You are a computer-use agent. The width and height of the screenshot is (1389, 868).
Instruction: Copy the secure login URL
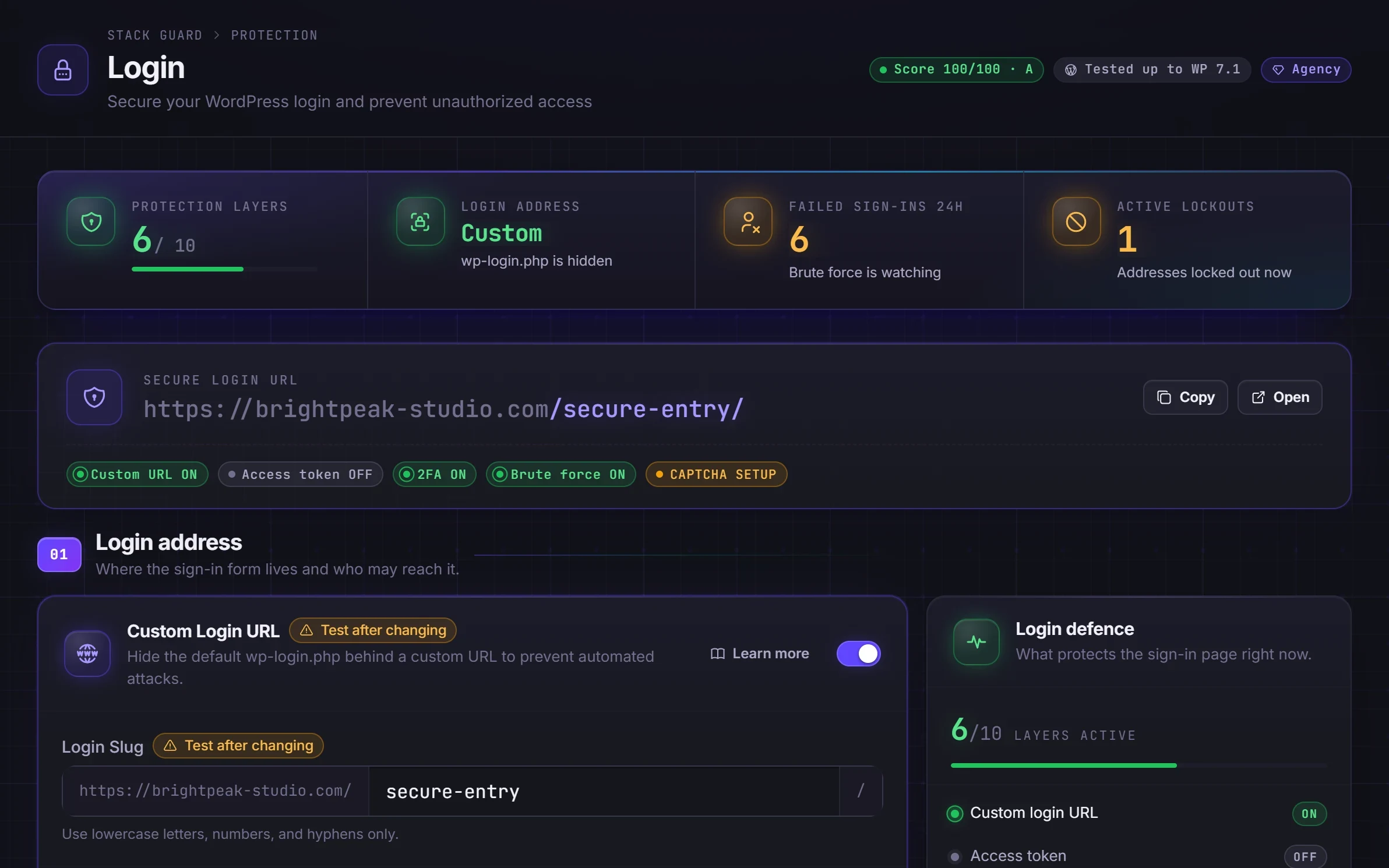click(1186, 397)
